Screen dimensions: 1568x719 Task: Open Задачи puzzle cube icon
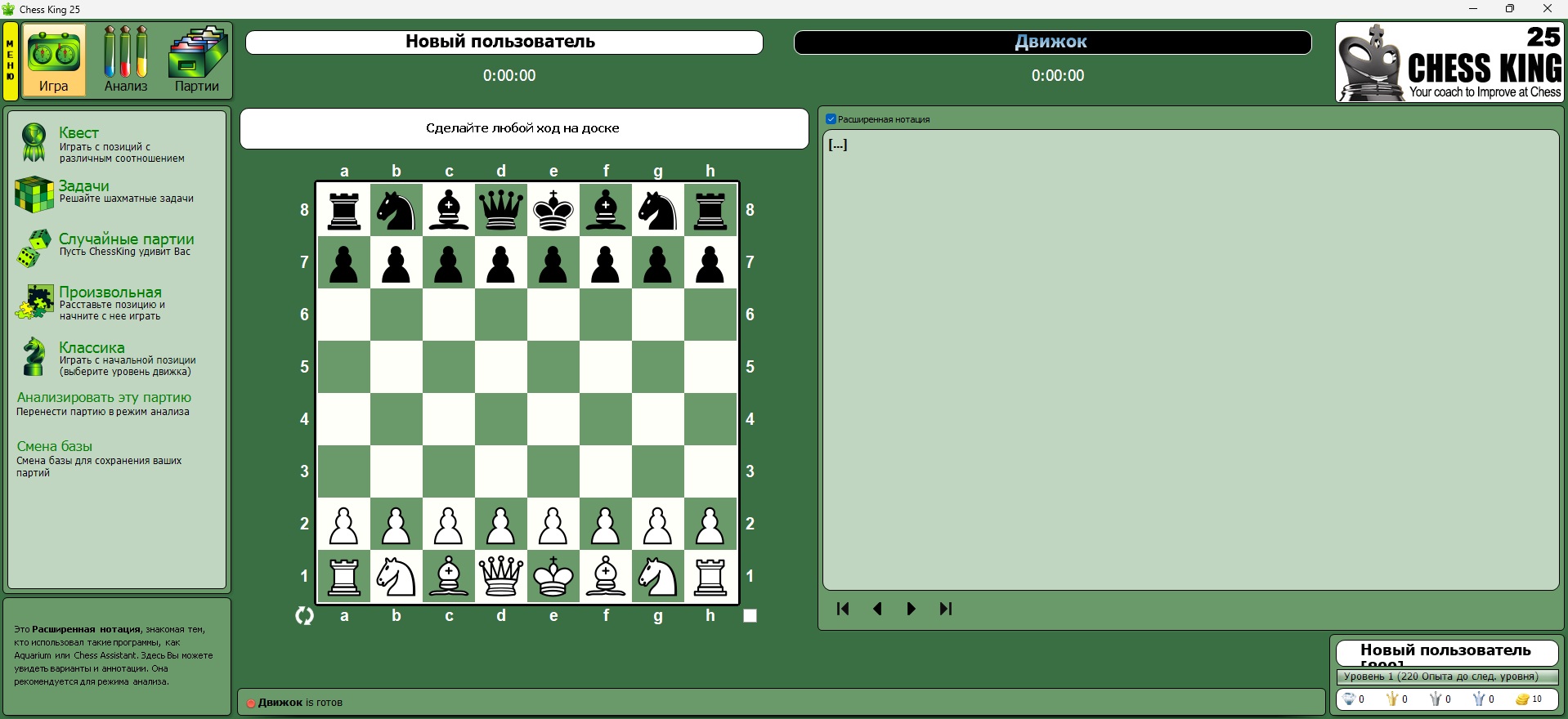(34, 194)
